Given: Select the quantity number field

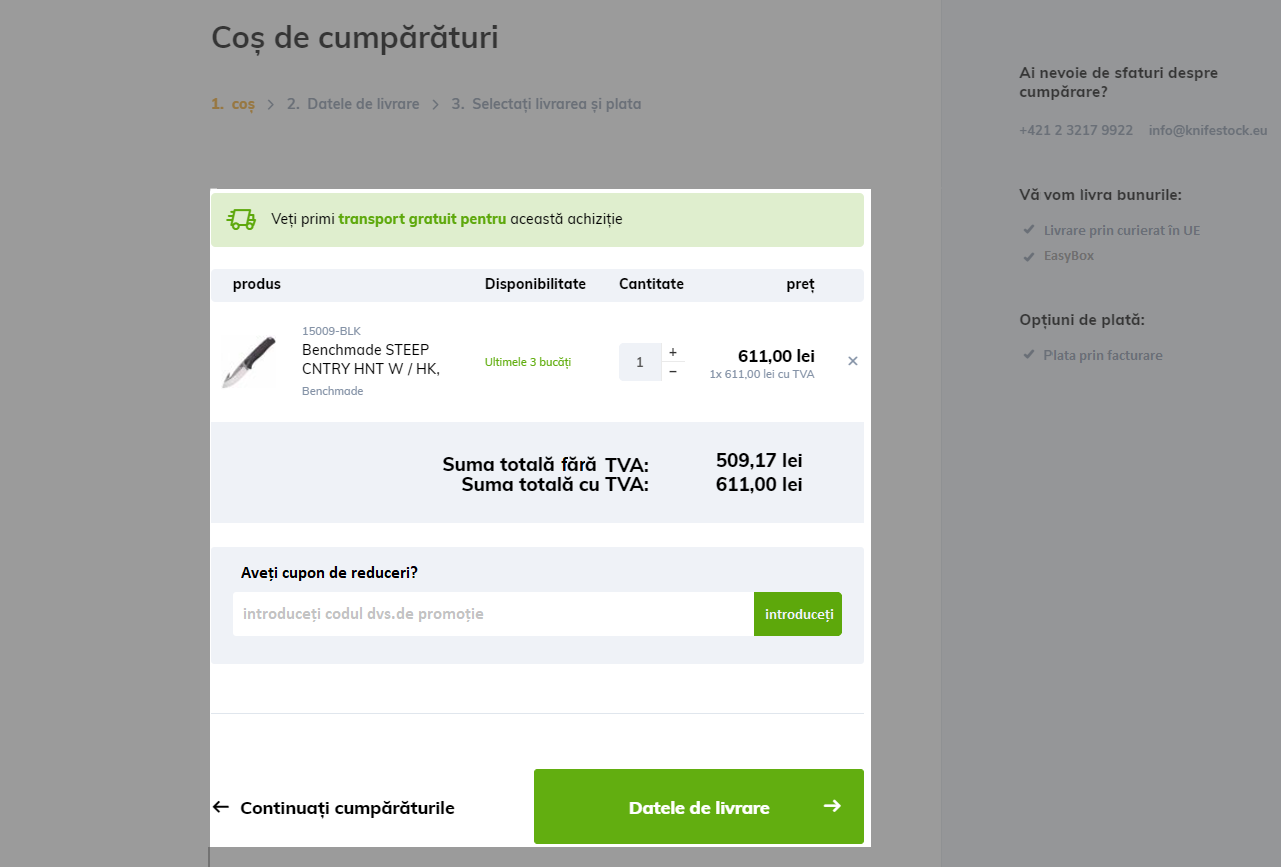Looking at the screenshot, I should click(x=640, y=362).
